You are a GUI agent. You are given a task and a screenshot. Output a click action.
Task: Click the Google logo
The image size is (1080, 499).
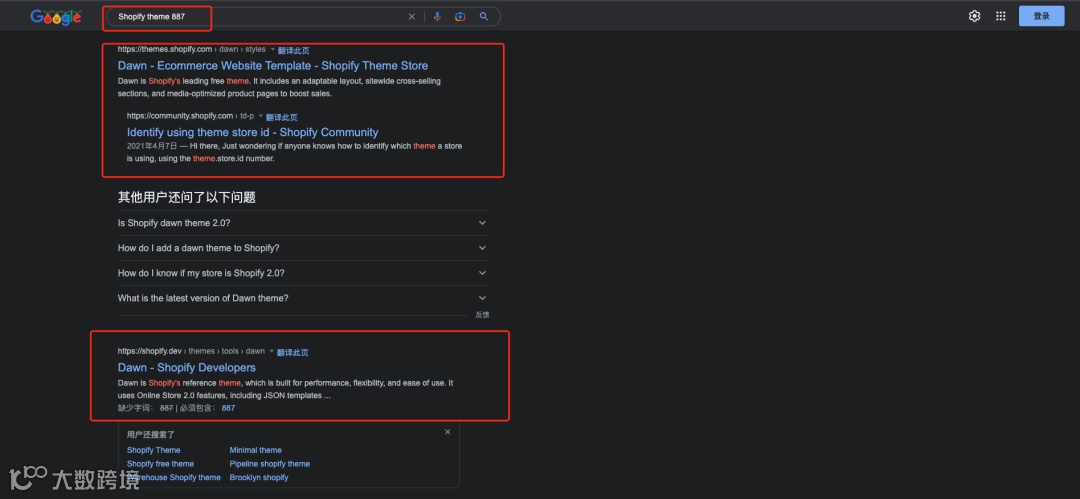coord(56,17)
